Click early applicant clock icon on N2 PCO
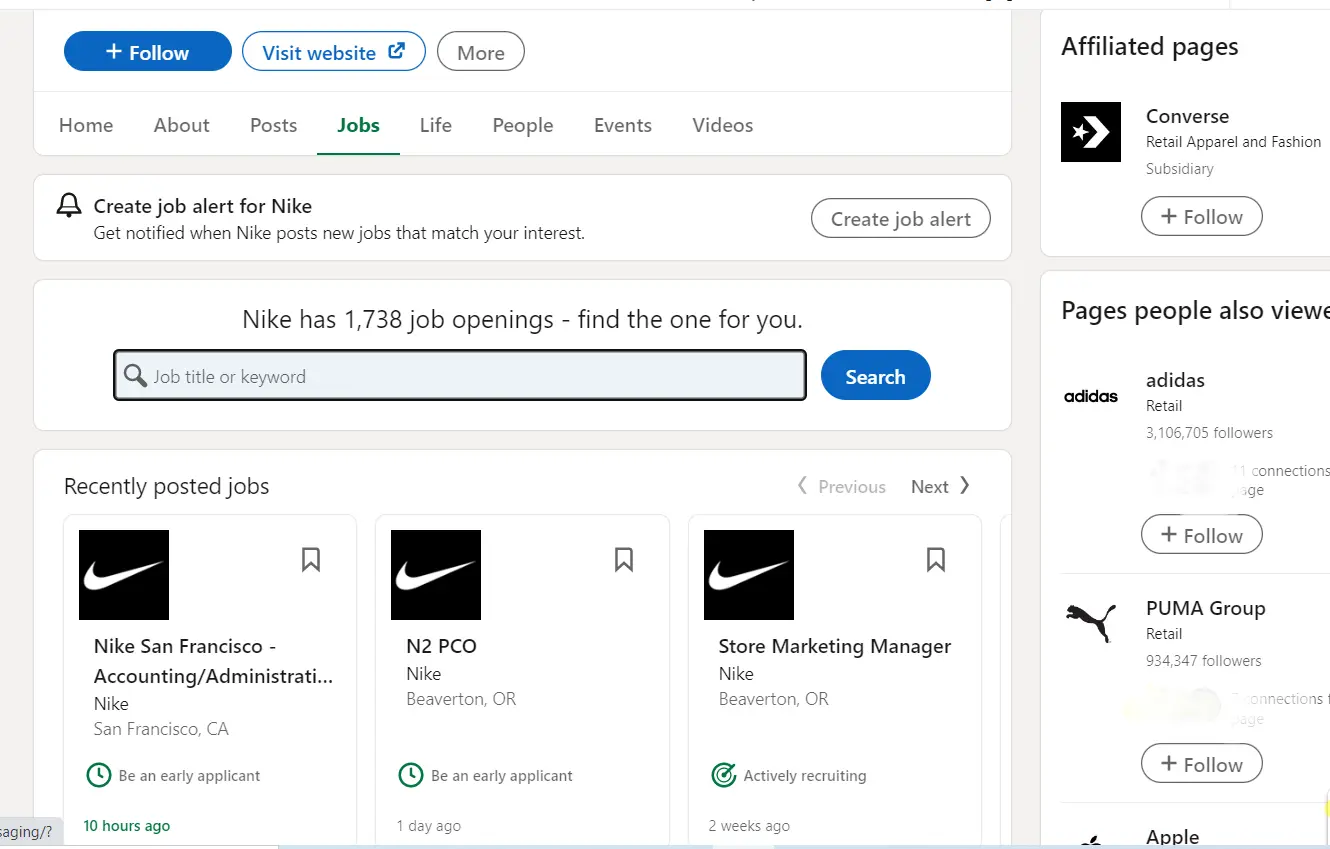 click(410, 775)
